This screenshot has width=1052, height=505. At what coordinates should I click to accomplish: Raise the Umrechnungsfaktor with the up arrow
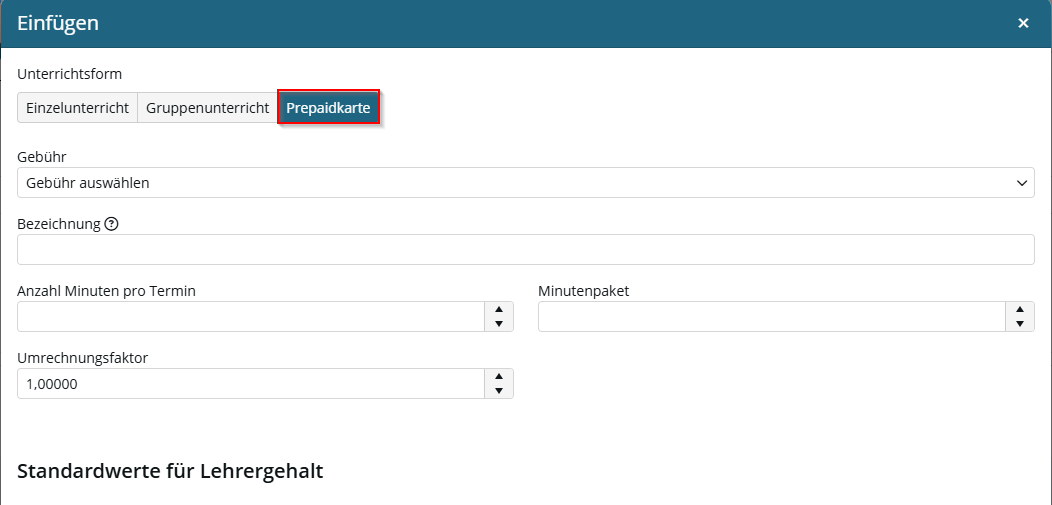498,376
